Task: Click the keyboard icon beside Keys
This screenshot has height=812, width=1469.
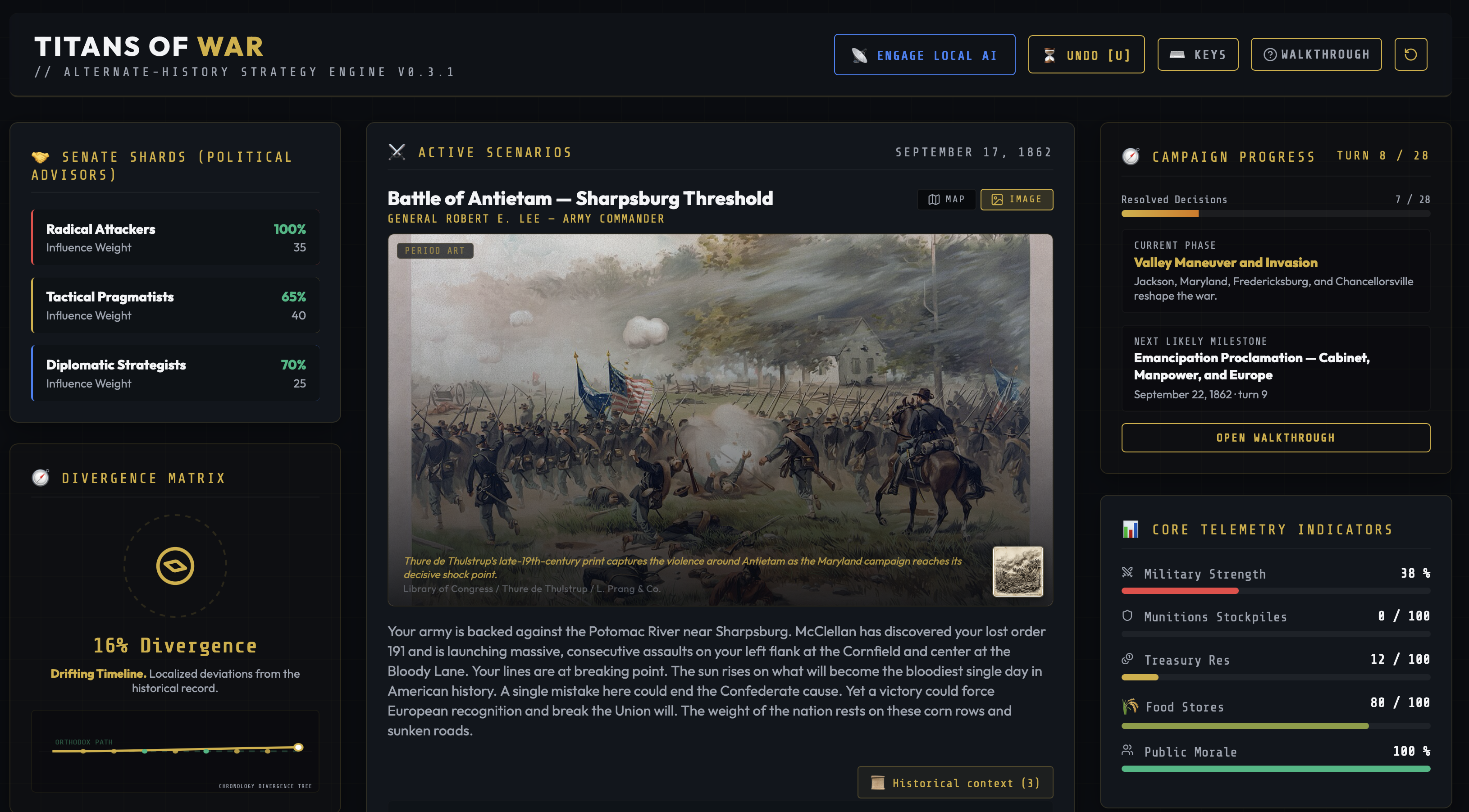Action: pos(1177,55)
